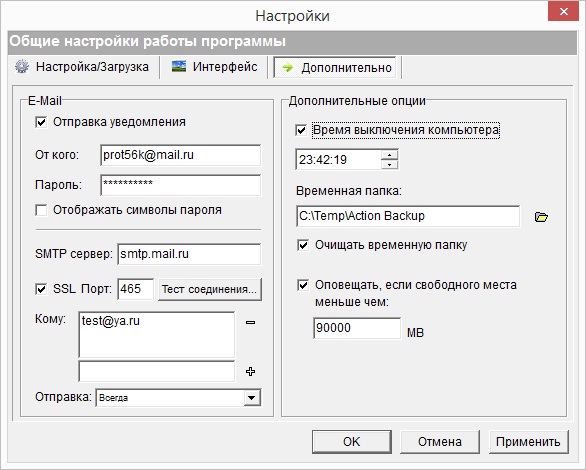Toggle the Отправка уведомления checkbox
This screenshot has height=470, width=586.
point(41,122)
